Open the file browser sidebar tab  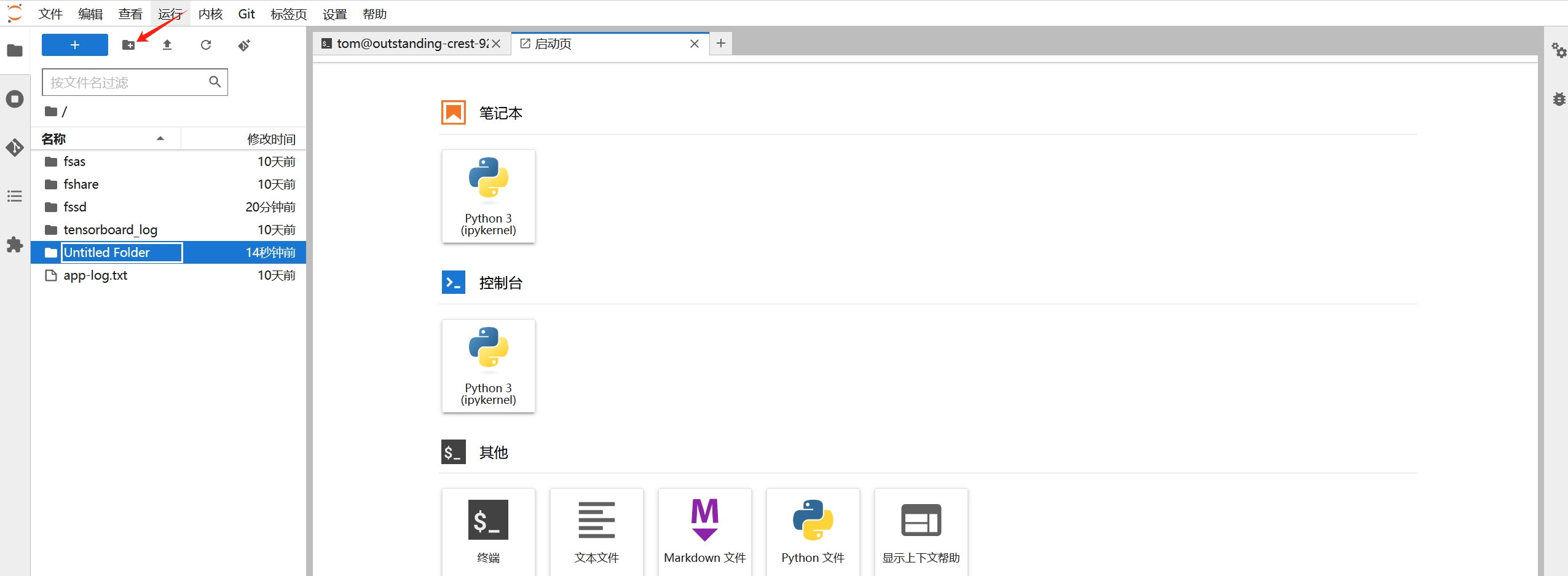[15, 50]
